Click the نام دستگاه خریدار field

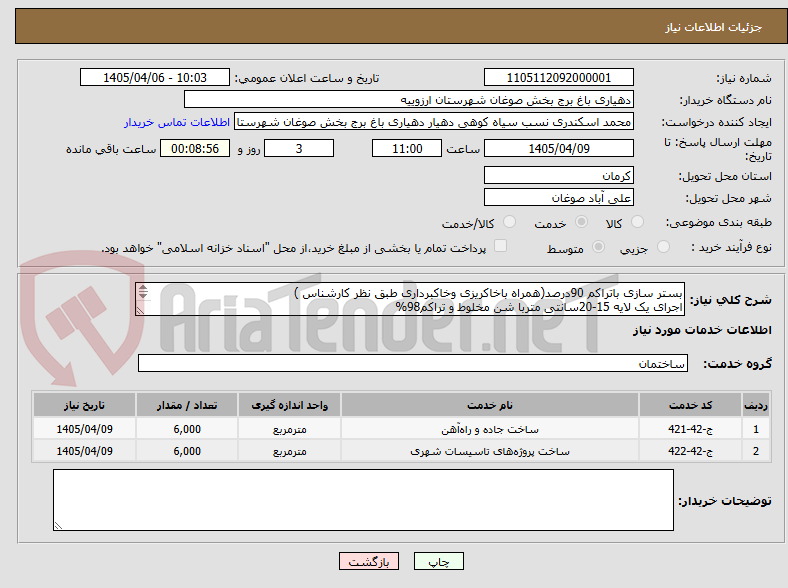click(x=409, y=100)
